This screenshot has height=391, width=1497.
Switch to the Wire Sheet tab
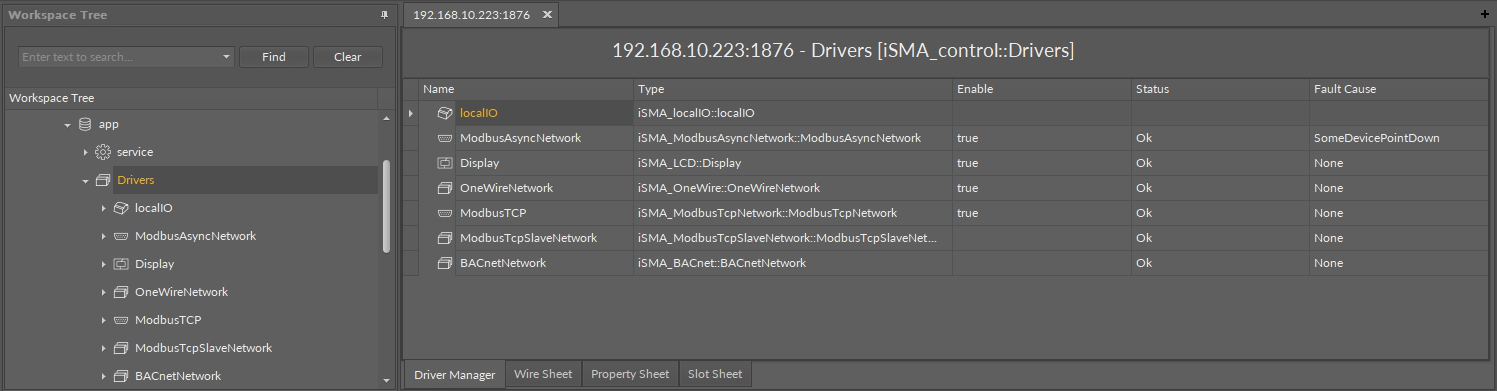tap(543, 374)
